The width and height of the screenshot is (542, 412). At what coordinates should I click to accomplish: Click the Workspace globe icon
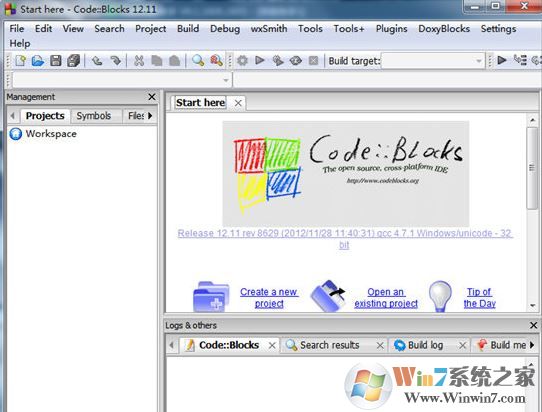16,134
